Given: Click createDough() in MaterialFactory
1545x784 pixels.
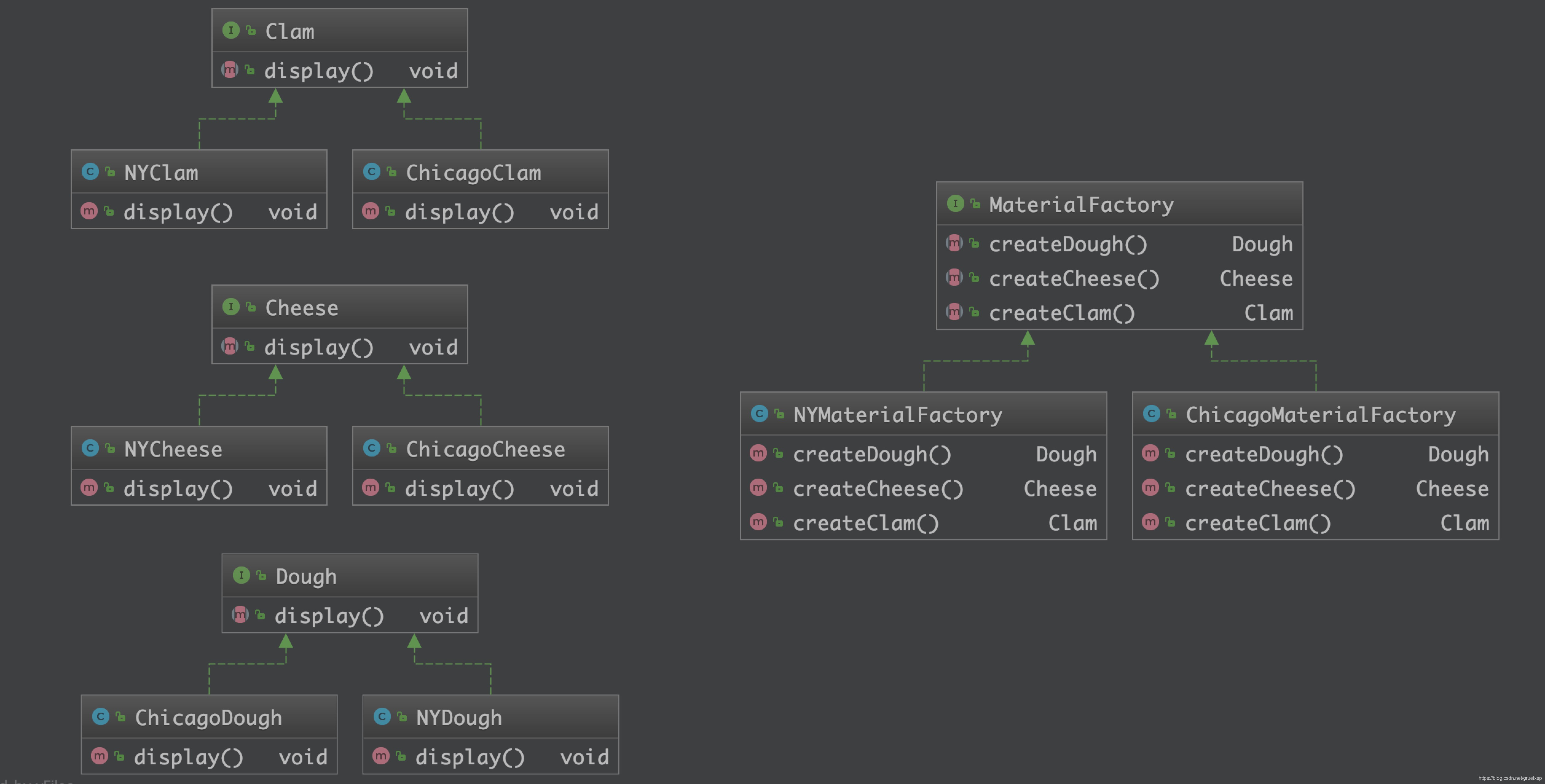Looking at the screenshot, I should [x=1067, y=245].
